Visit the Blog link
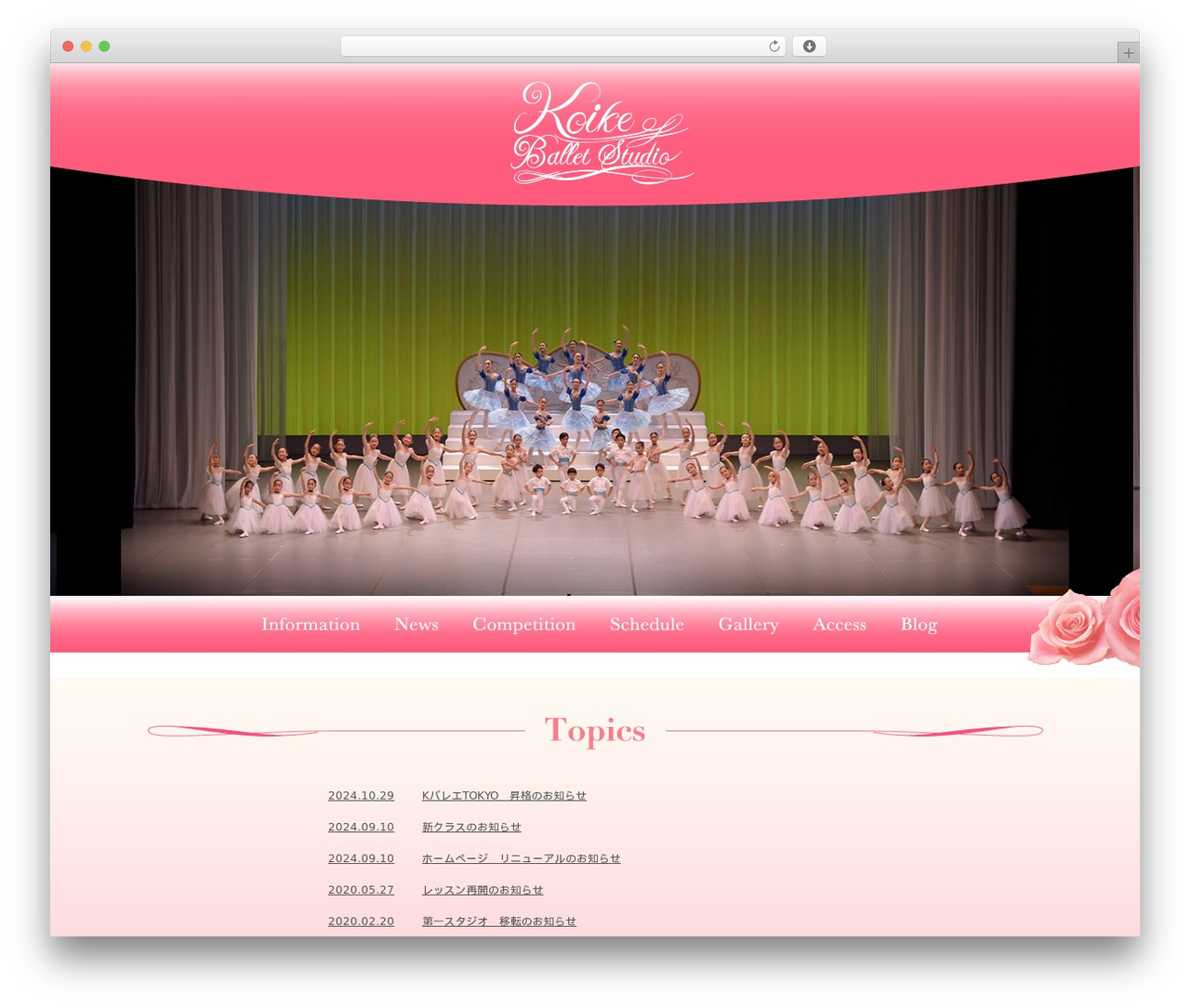1190x1008 pixels. 919,625
